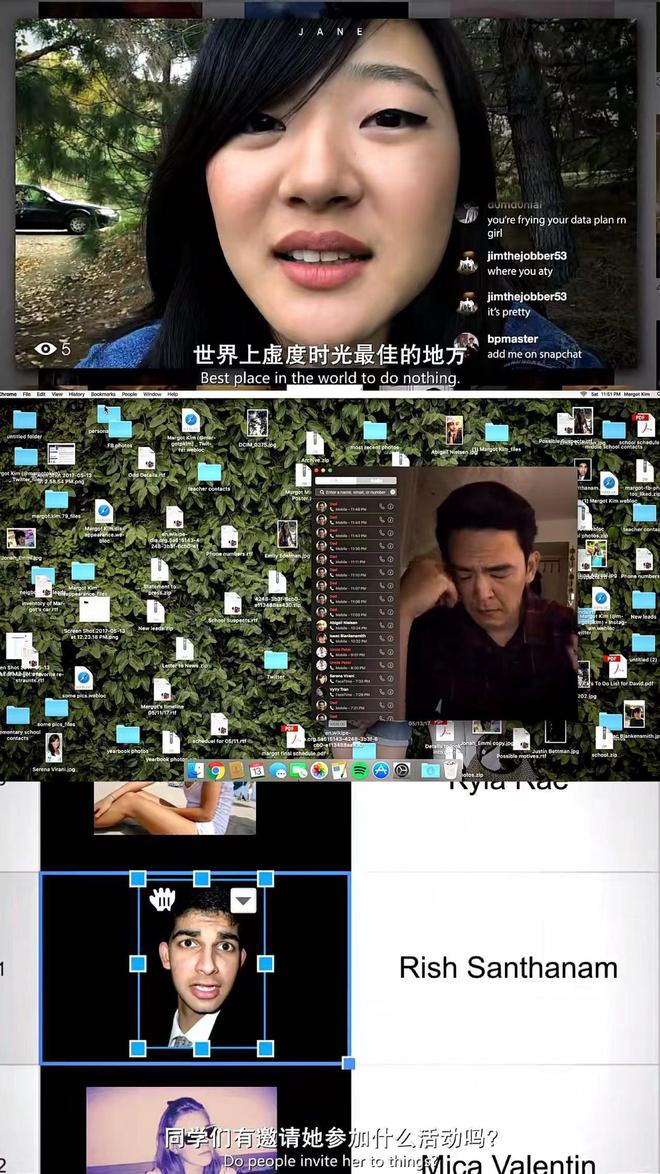The width and height of the screenshot is (660, 1174).
Task: Open Spotify from the dock
Action: click(360, 770)
